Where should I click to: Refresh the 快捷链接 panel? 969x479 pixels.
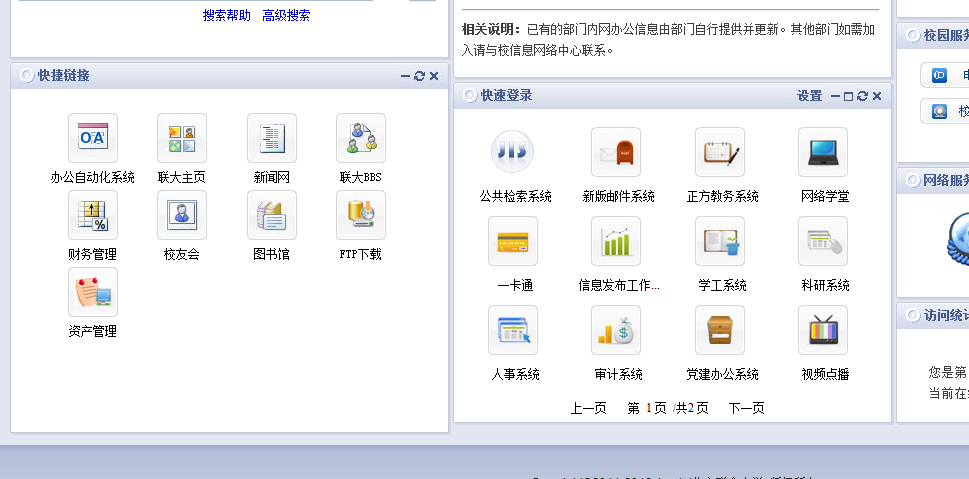point(420,76)
